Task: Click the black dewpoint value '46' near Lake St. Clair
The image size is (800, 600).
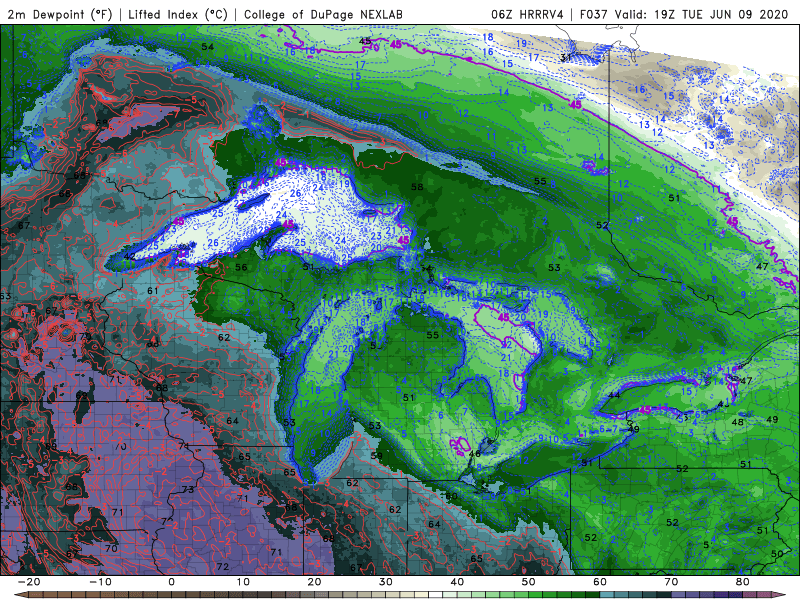Action: tap(474, 454)
